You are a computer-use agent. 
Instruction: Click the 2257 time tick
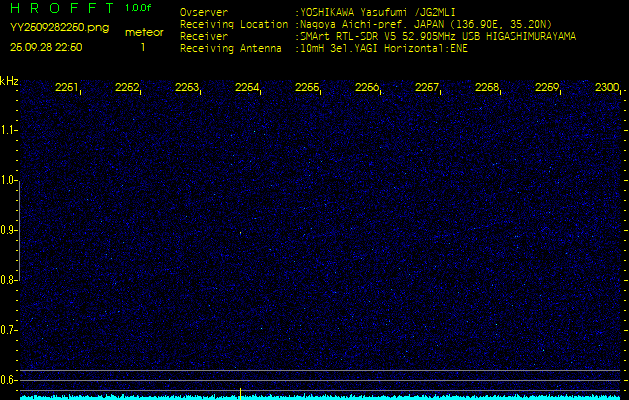click(427, 88)
